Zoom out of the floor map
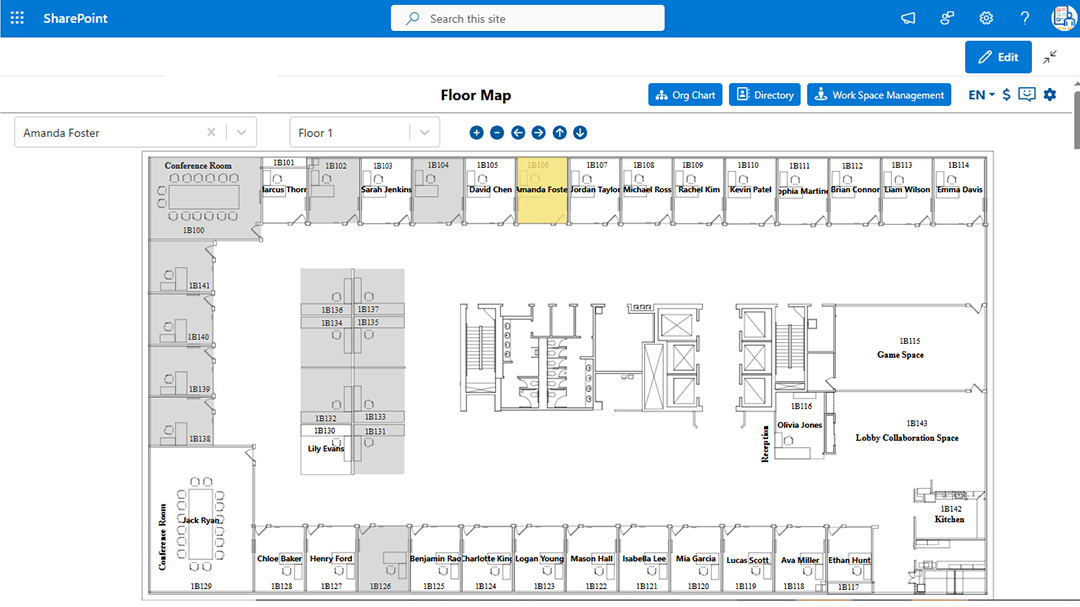 [x=497, y=131]
